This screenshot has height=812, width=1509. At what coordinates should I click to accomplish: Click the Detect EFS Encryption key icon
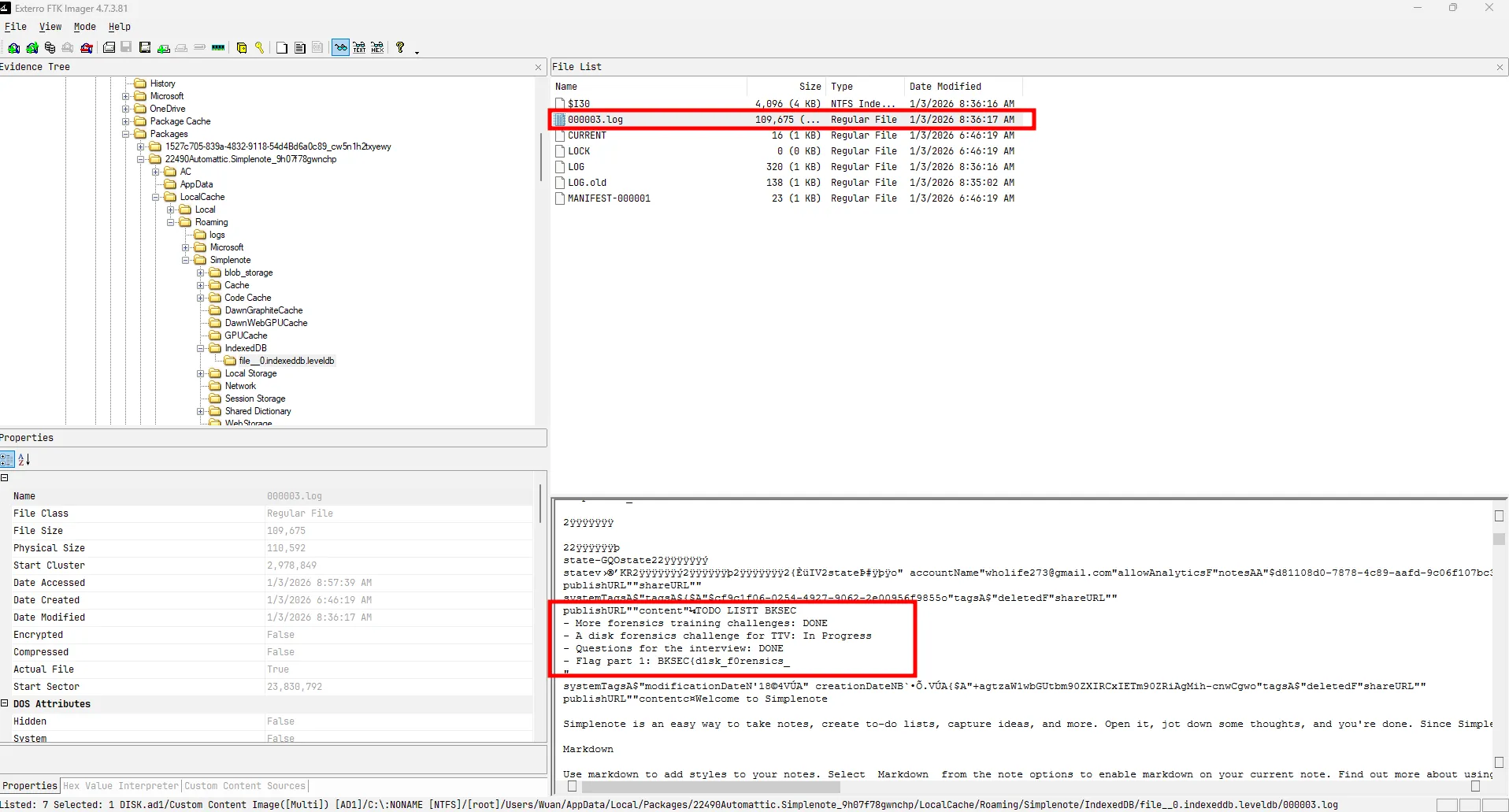[x=259, y=48]
